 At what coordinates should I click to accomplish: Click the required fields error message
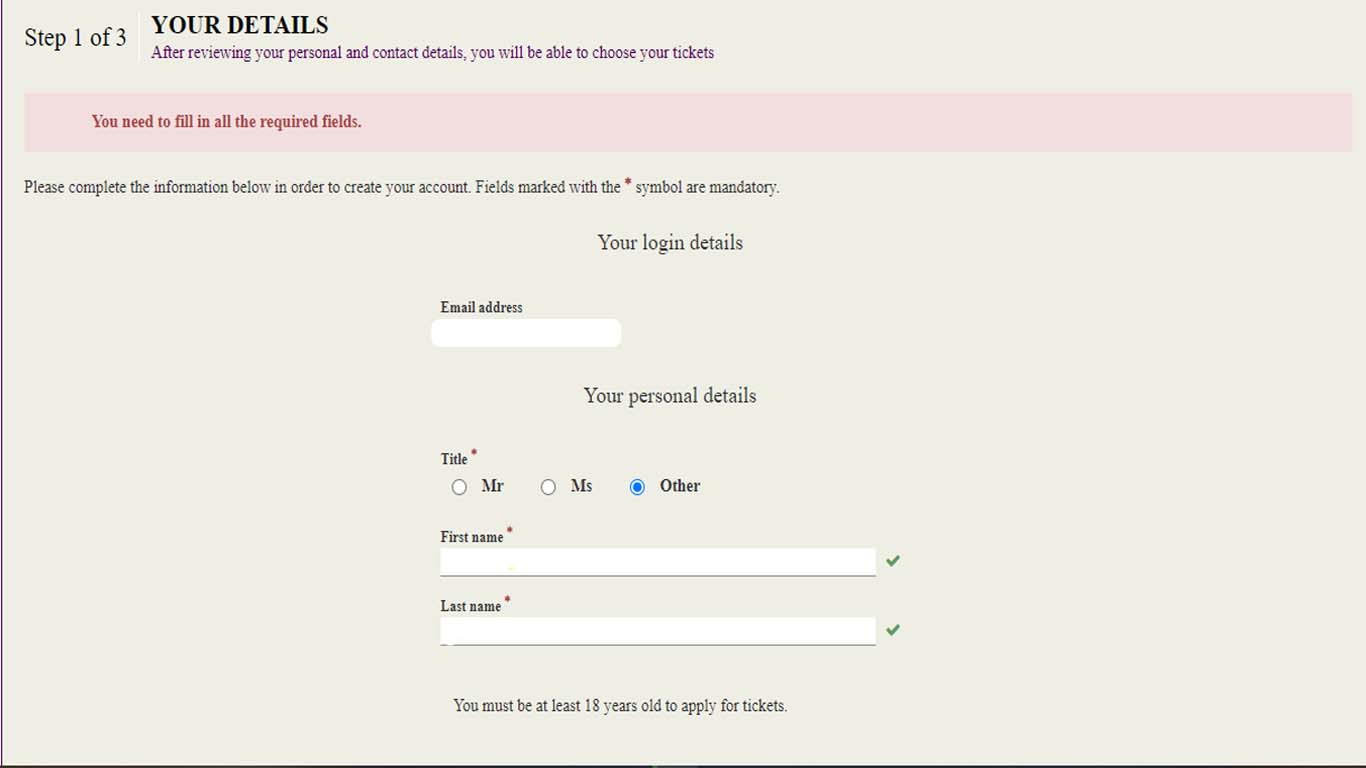coord(227,122)
